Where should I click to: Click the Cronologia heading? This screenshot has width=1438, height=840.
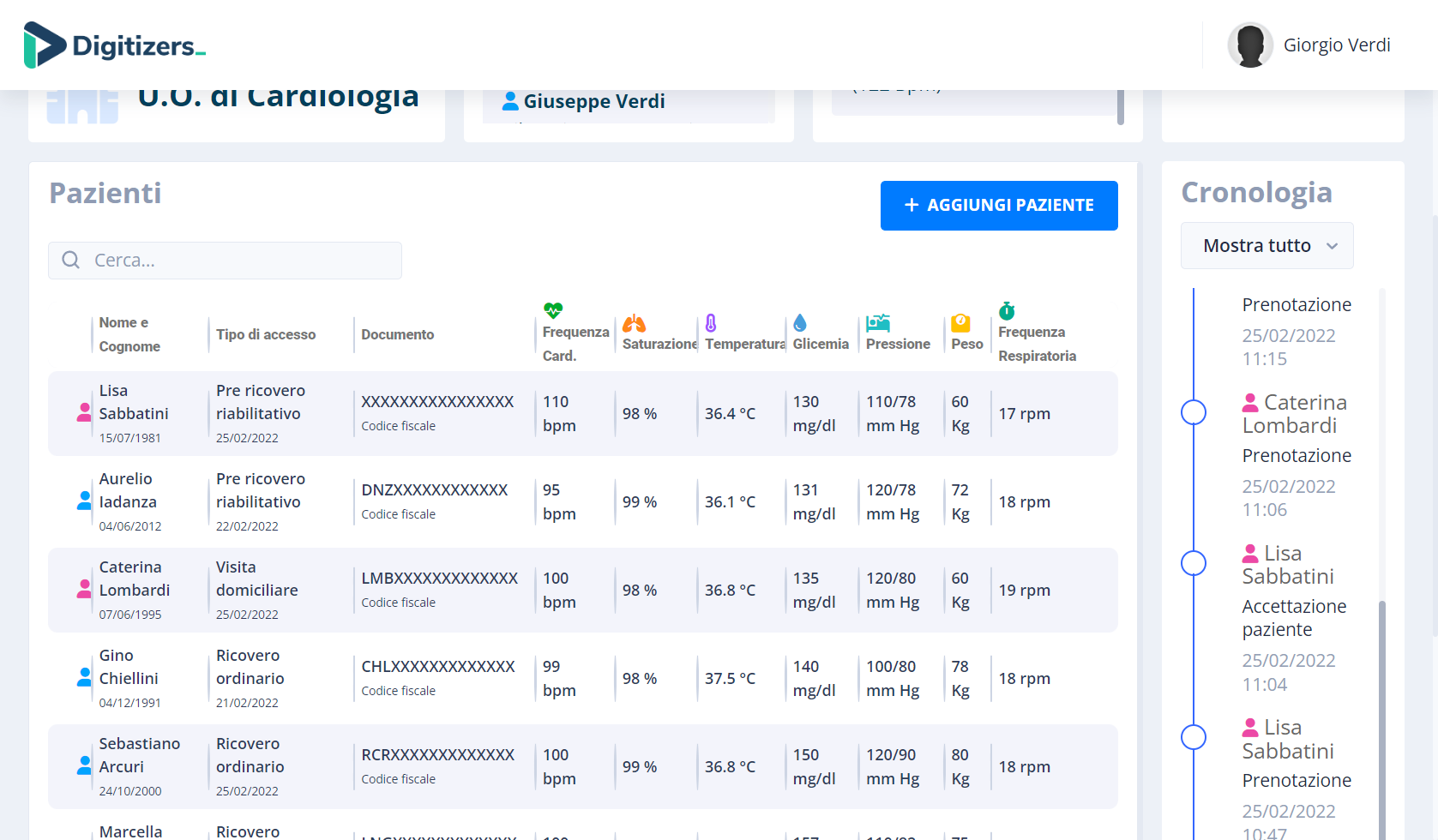pos(1257,193)
